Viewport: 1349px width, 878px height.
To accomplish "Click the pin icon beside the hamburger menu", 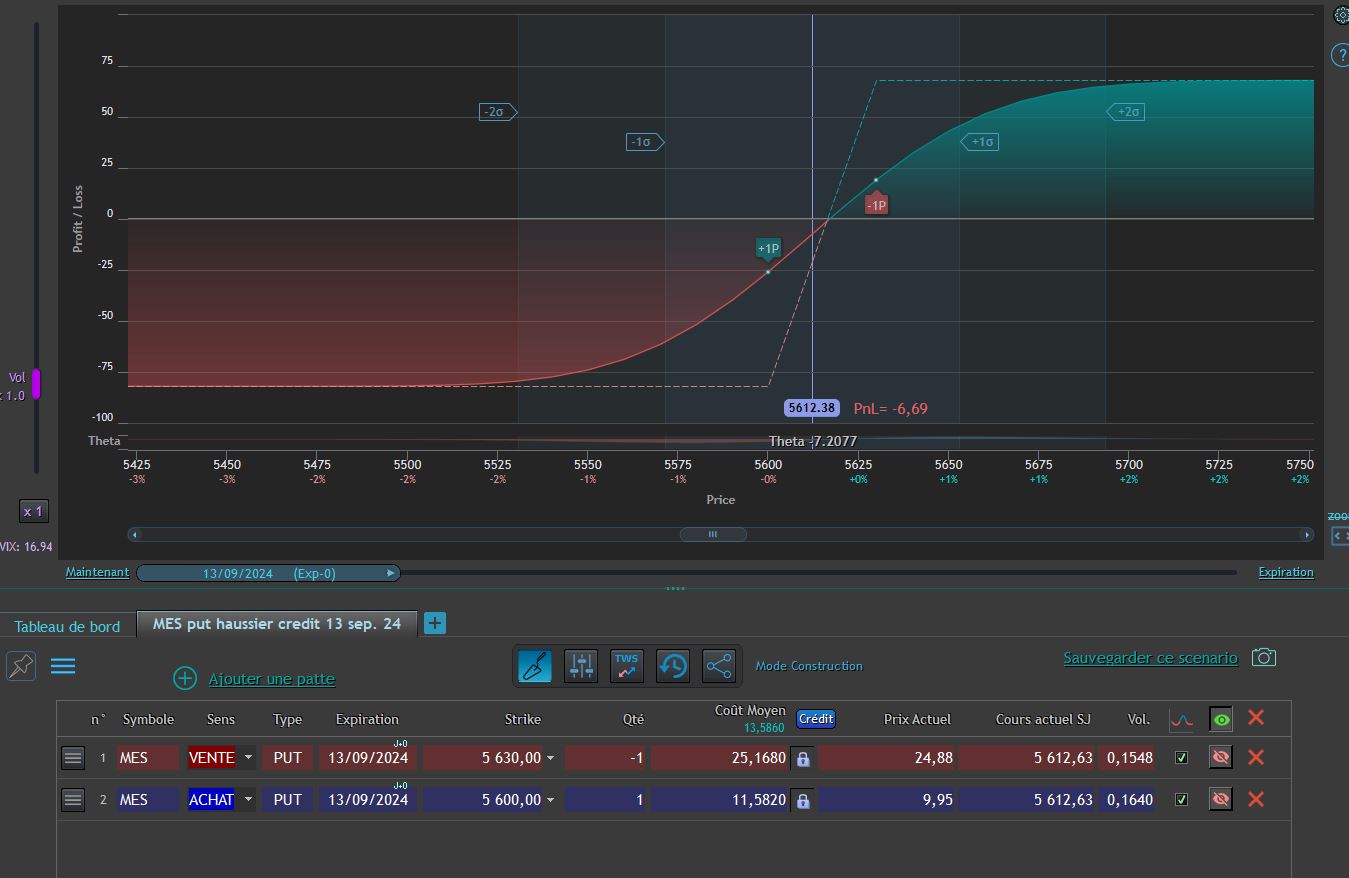I will point(21,666).
